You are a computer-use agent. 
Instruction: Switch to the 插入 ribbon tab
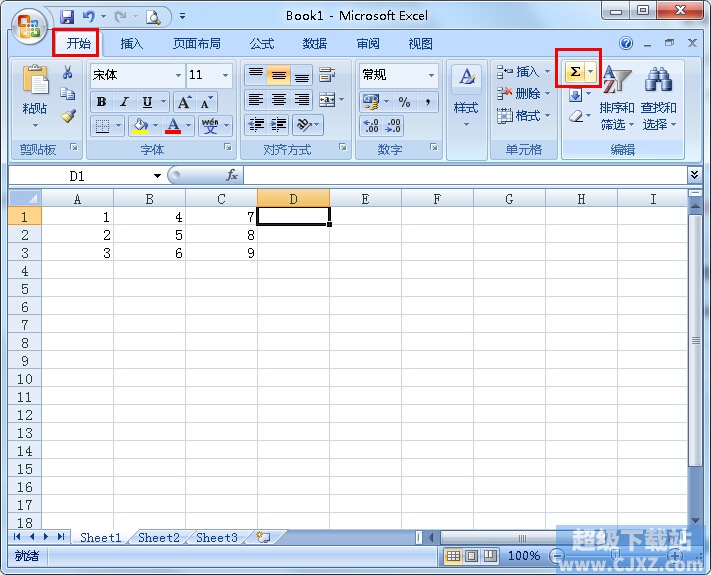click(132, 44)
